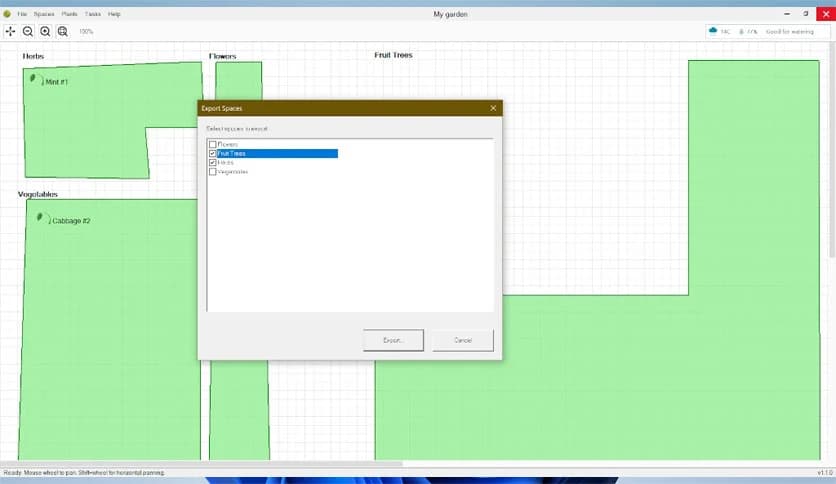
Task: Click the zoom out magnifier icon
Action: (28, 31)
